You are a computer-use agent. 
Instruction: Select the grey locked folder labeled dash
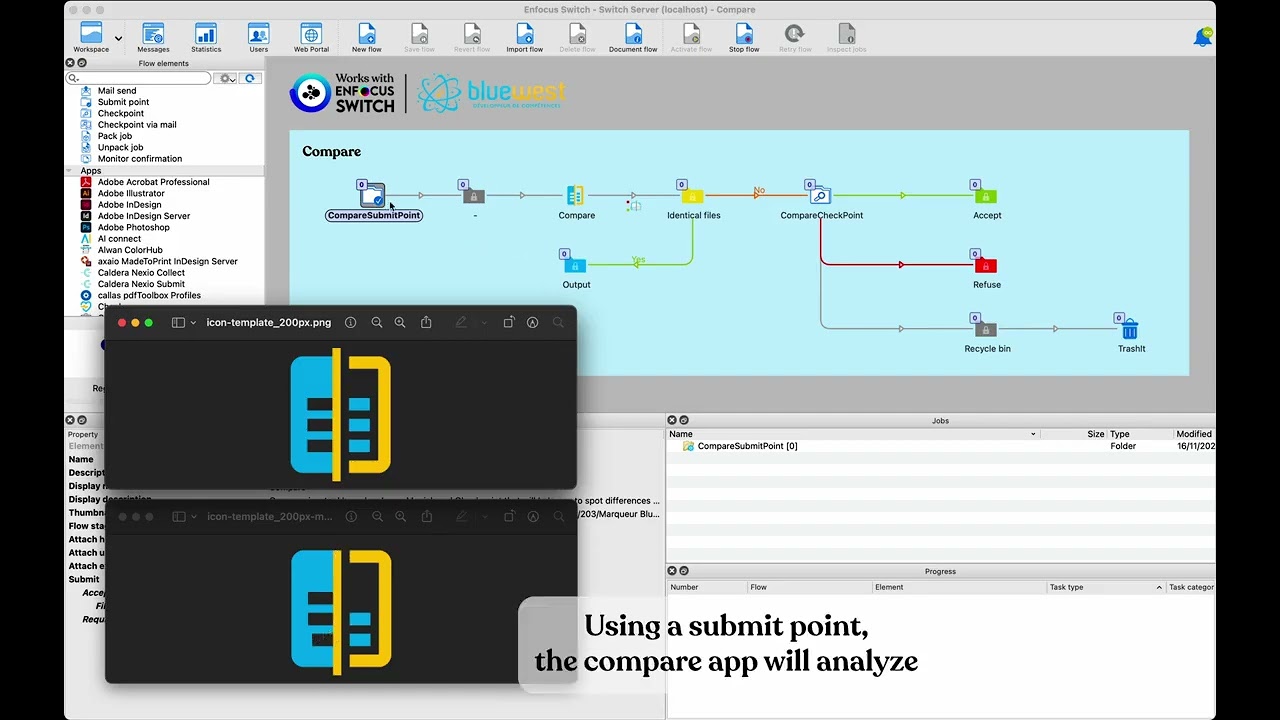[x=474, y=196]
